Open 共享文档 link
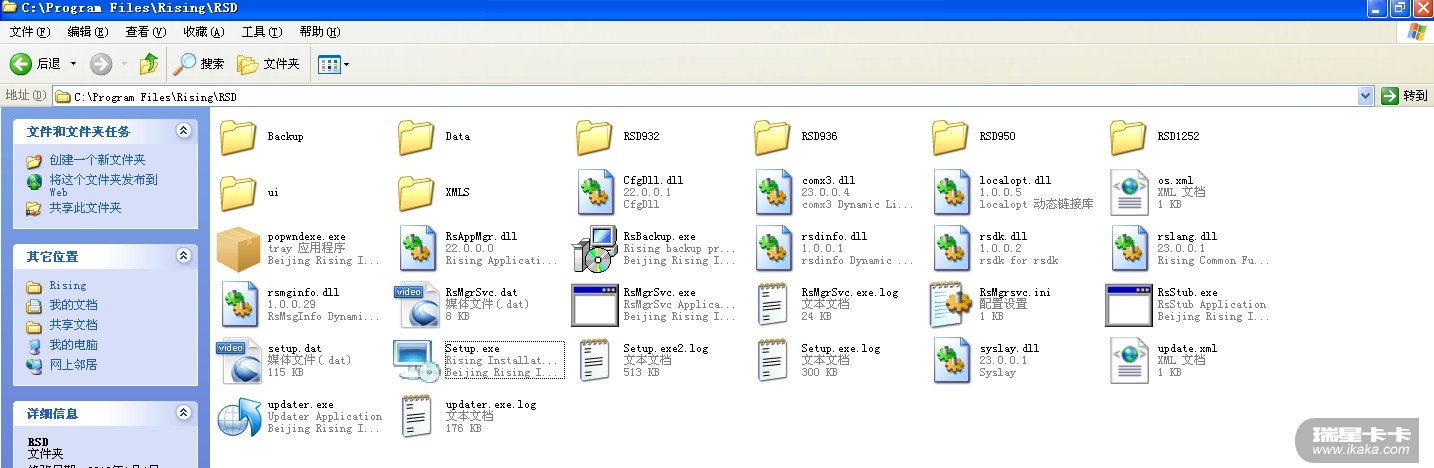This screenshot has height=468, width=1434. pyautogui.click(x=73, y=325)
